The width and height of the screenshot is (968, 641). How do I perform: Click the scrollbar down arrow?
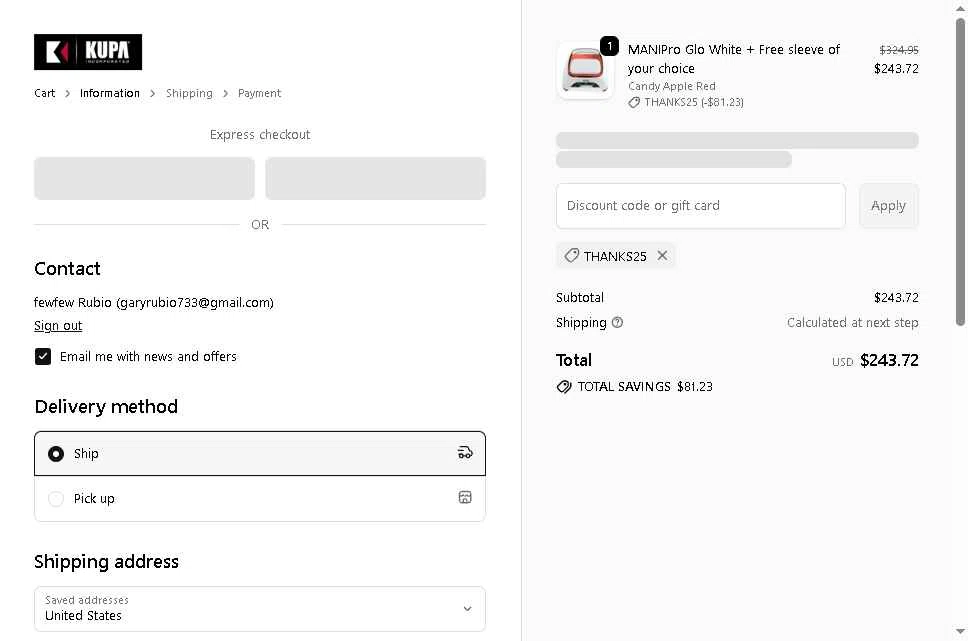(960, 632)
